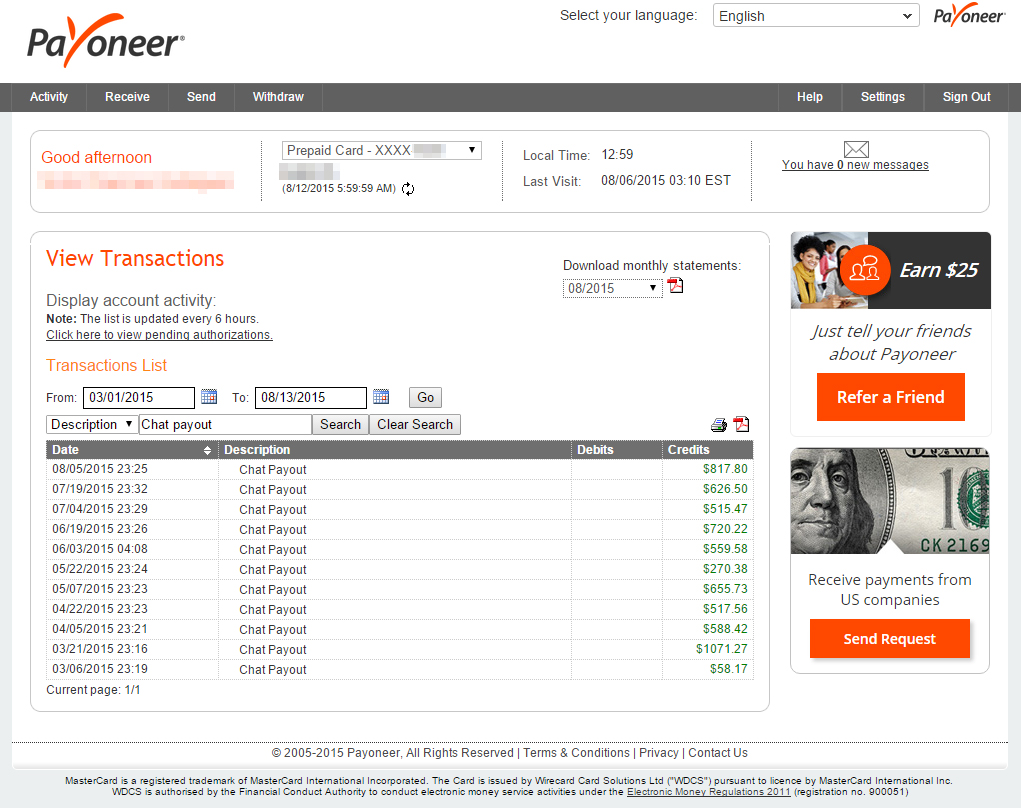
Task: Select the $655.73 credit amount
Action: pos(725,589)
